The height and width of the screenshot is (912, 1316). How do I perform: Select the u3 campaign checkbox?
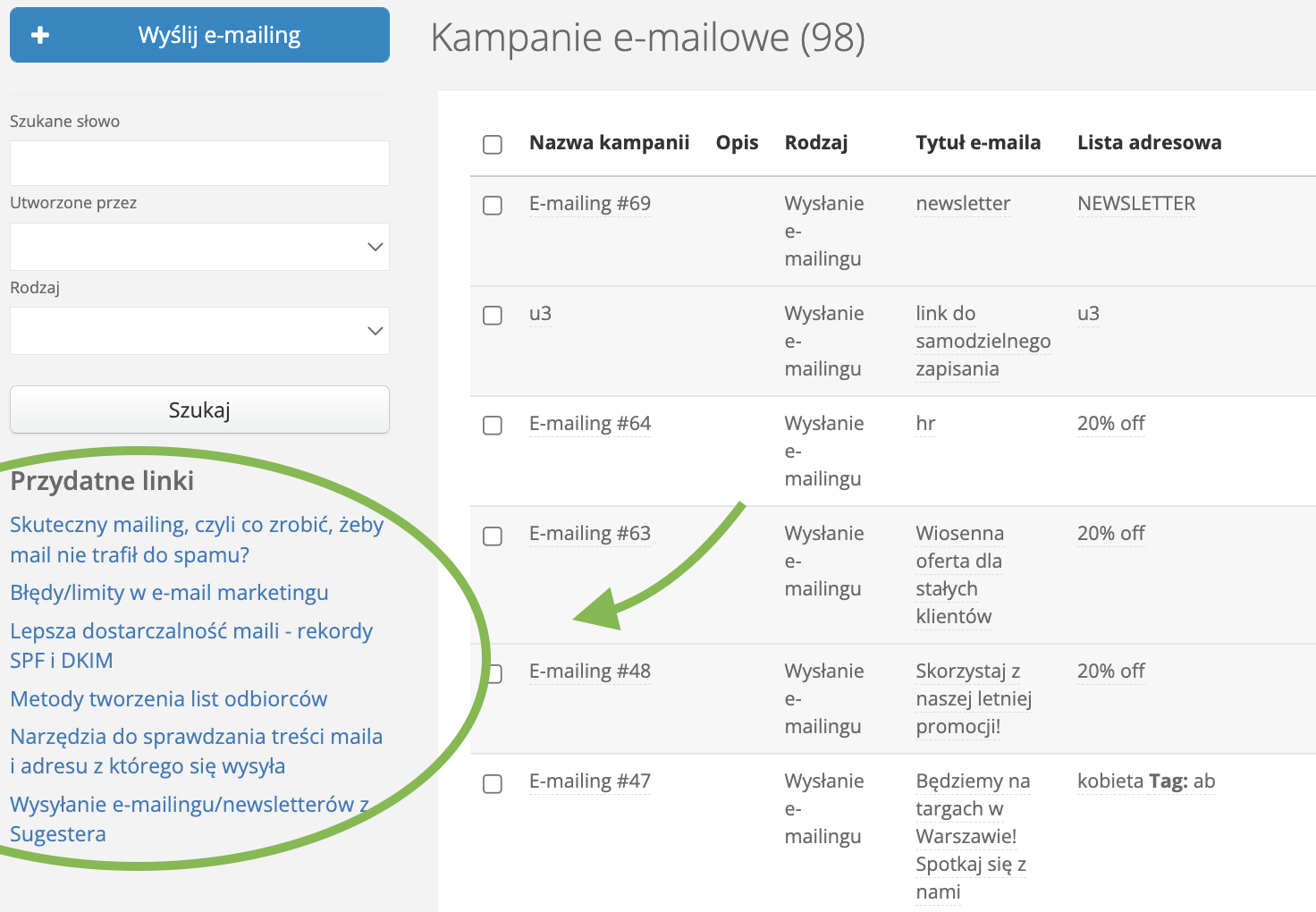coord(493,315)
